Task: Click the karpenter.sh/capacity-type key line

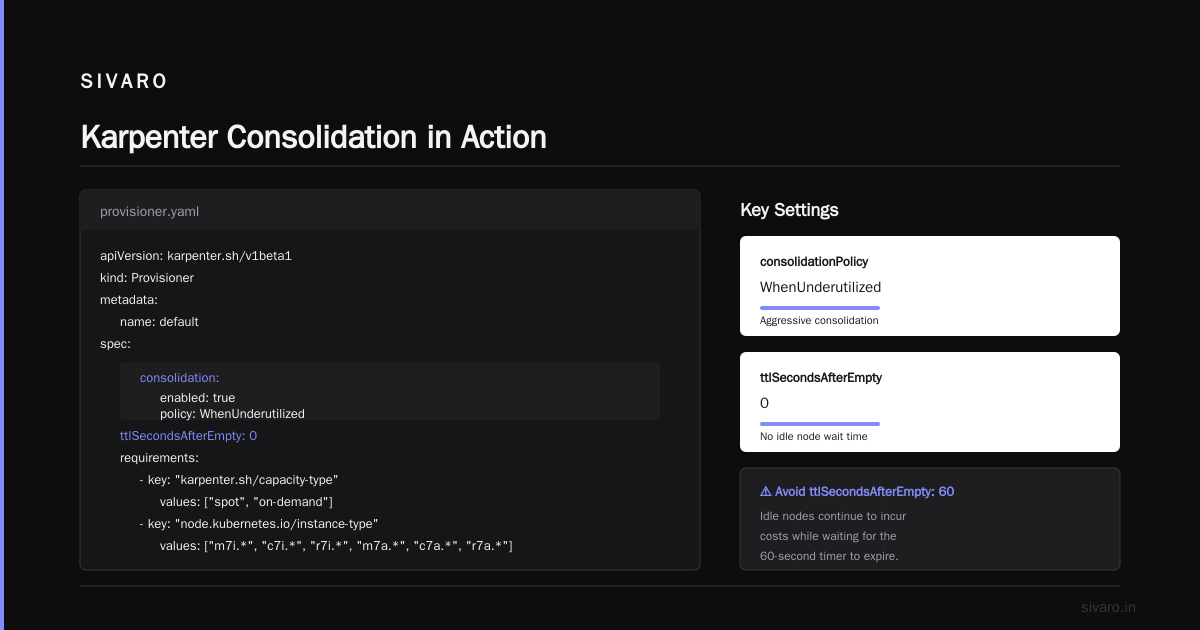Action: point(239,480)
